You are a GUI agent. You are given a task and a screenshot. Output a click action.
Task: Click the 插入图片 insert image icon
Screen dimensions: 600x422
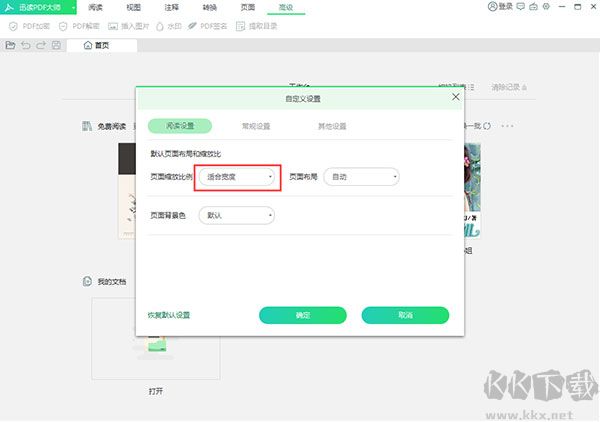(x=112, y=26)
